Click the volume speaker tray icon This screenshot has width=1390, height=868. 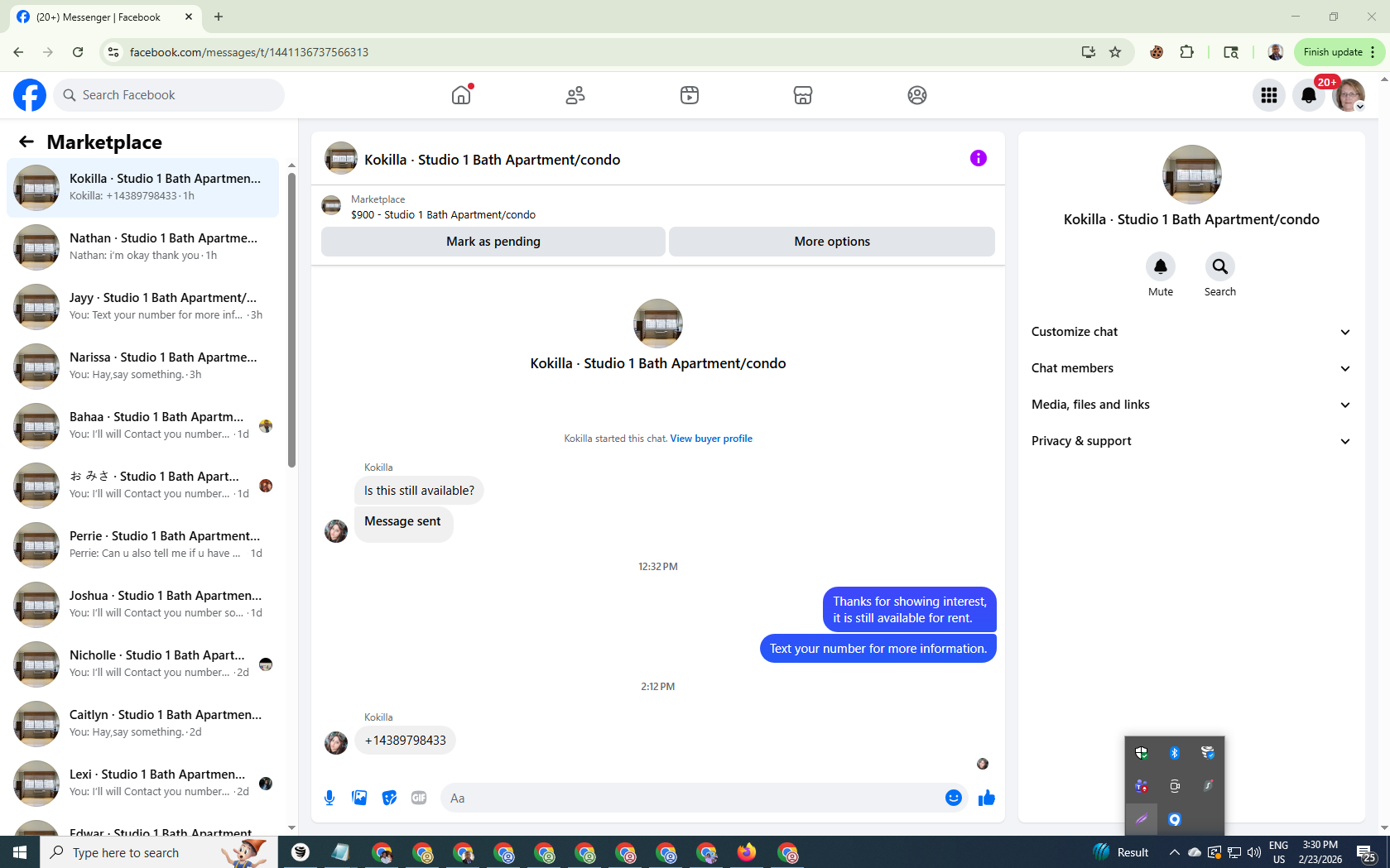pos(1254,852)
